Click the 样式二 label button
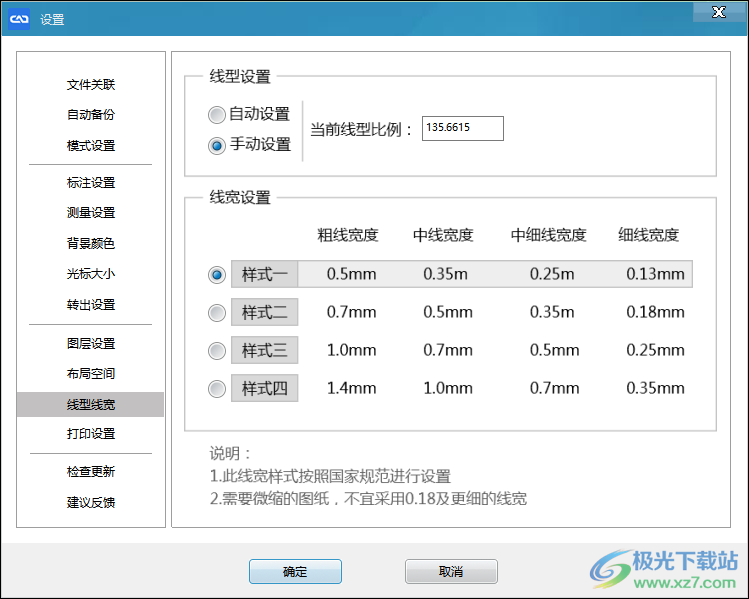The image size is (749, 599). (265, 312)
